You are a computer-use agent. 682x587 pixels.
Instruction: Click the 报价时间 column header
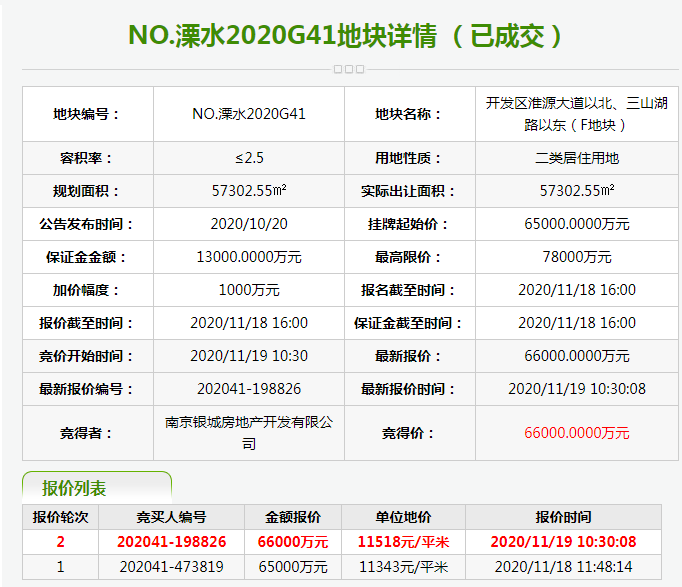coord(564,517)
